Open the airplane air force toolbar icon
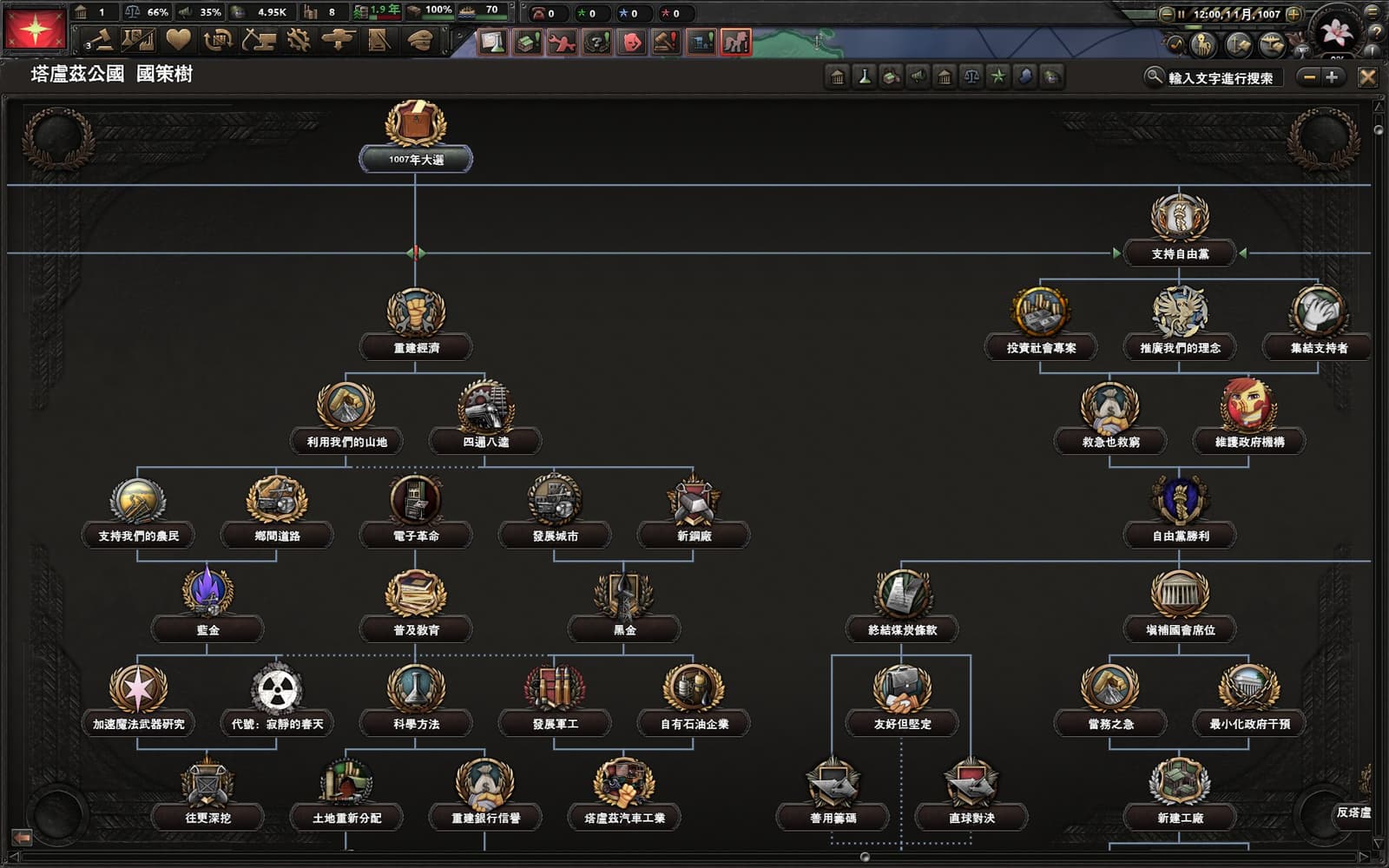The image size is (1389, 868). tap(338, 40)
